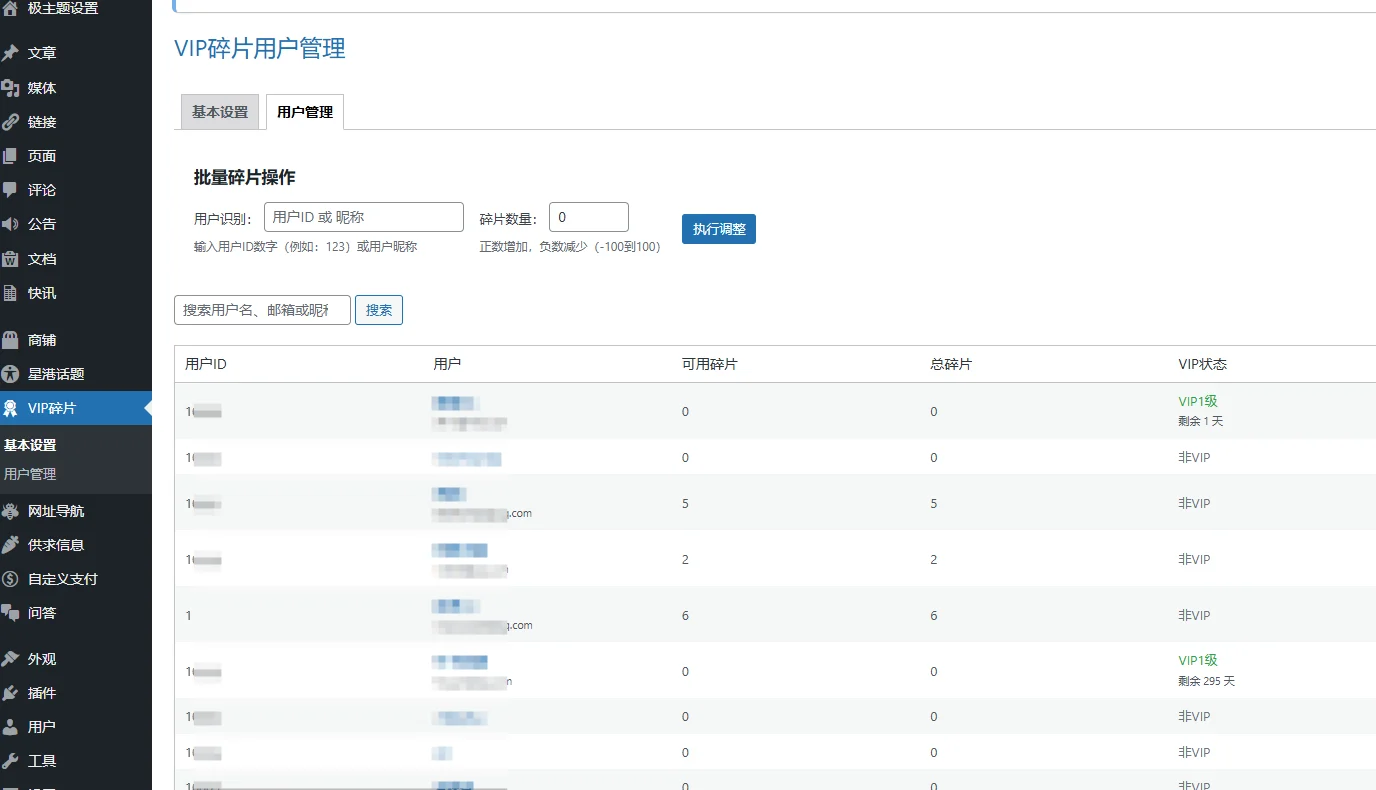Click the 插件 plugin icon
Viewport: 1376px width, 790px height.
(x=11, y=693)
